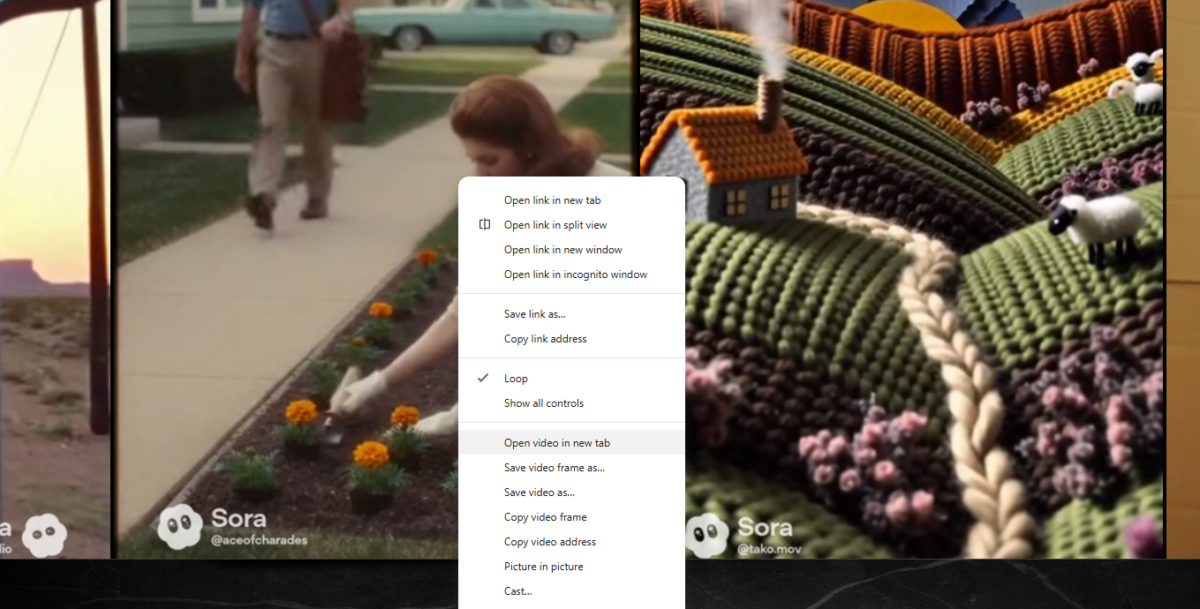Choose Cast from the context menu
Image resolution: width=1200 pixels, height=609 pixels.
coord(517,591)
